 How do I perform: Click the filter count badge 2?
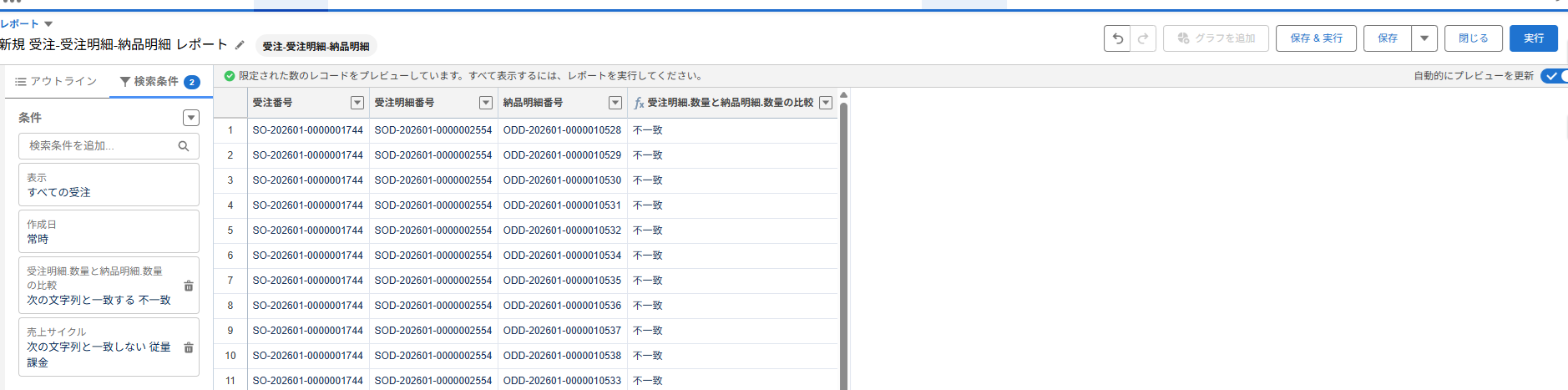click(191, 82)
